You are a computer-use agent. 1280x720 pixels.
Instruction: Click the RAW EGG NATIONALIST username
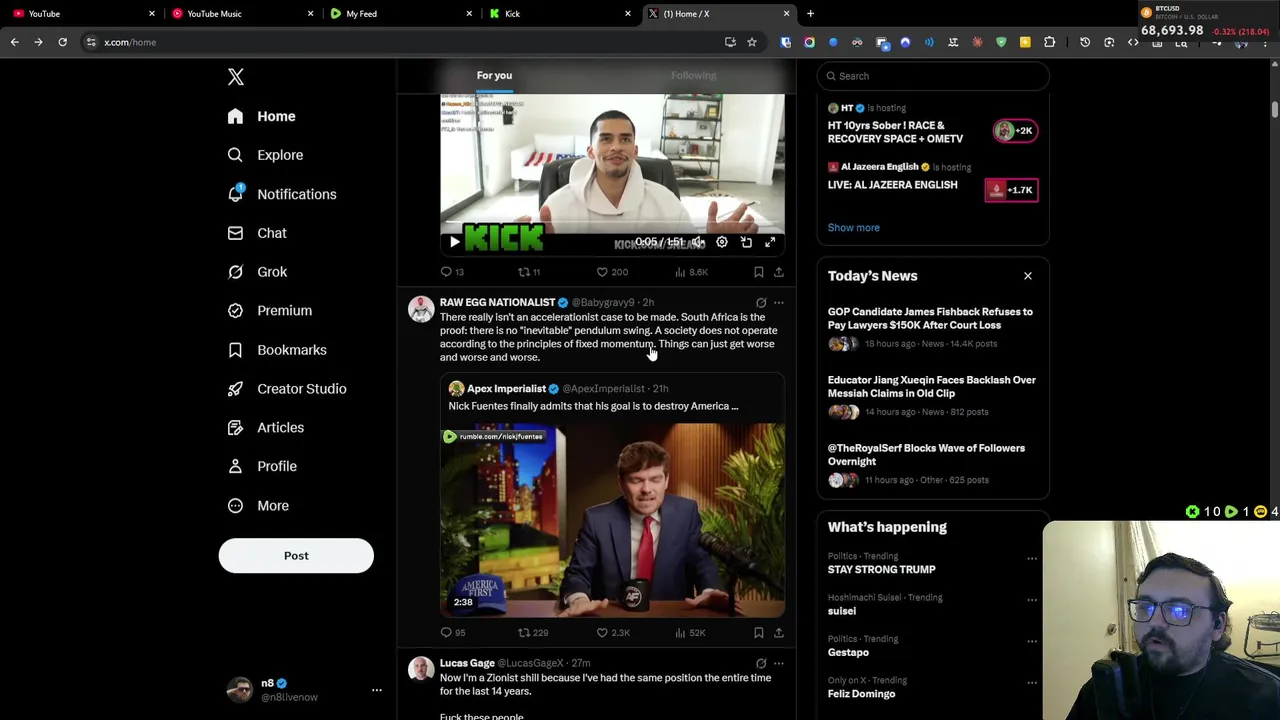tap(497, 302)
